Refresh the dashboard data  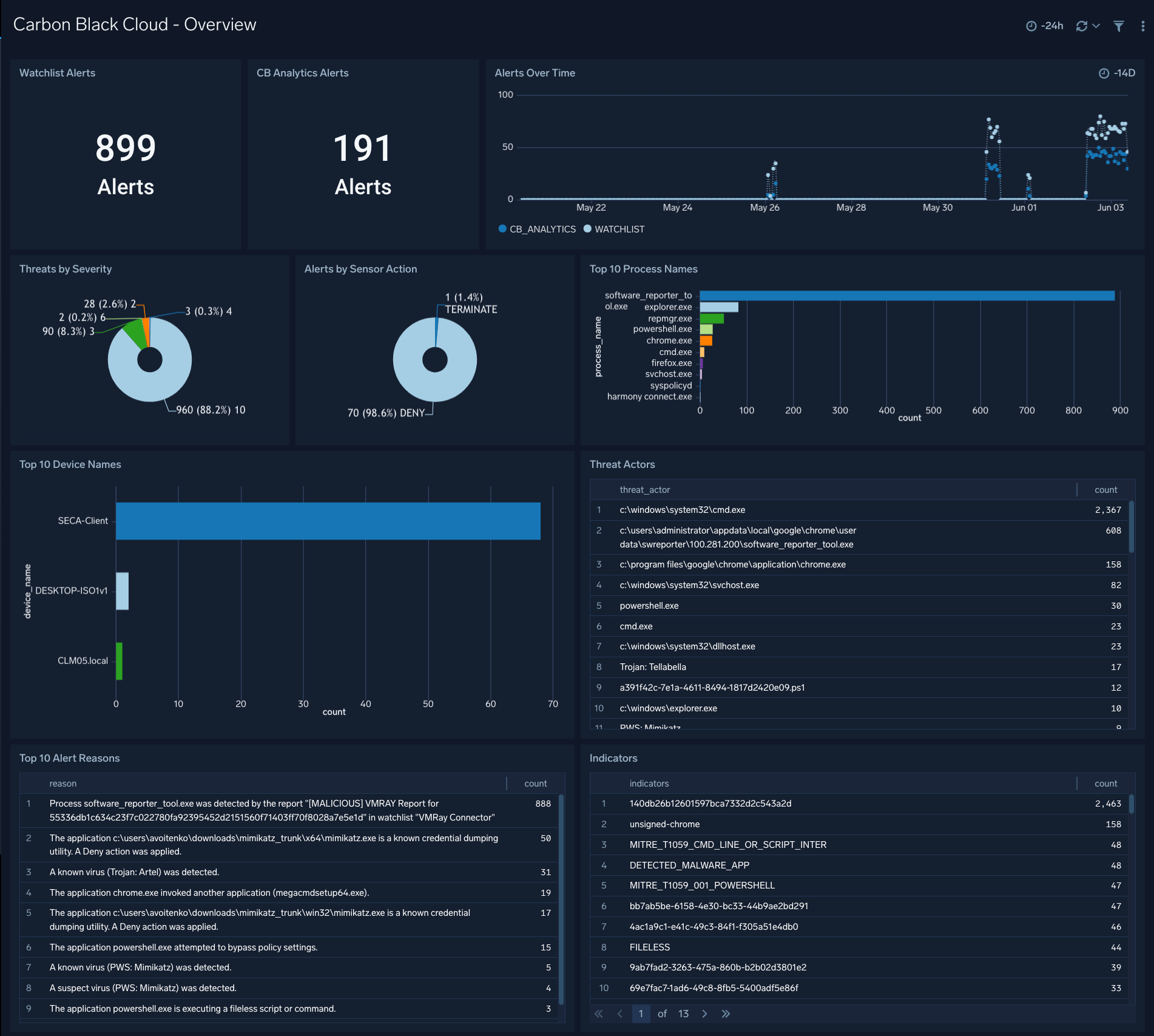pos(1081,25)
